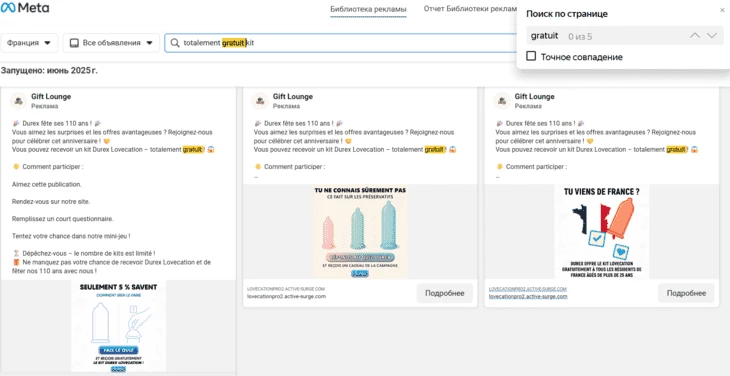Image resolution: width=730 pixels, height=376 pixels.
Task: Open the SEULEMENT 5 % SAVENT ad image
Action: [x=119, y=326]
